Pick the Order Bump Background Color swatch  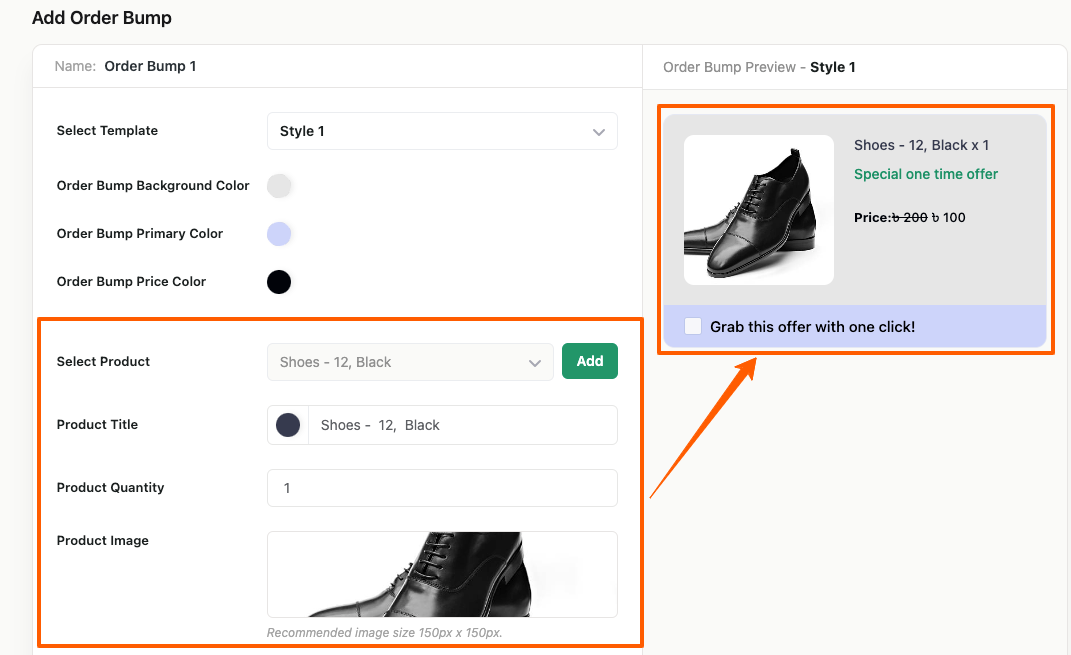click(x=279, y=186)
